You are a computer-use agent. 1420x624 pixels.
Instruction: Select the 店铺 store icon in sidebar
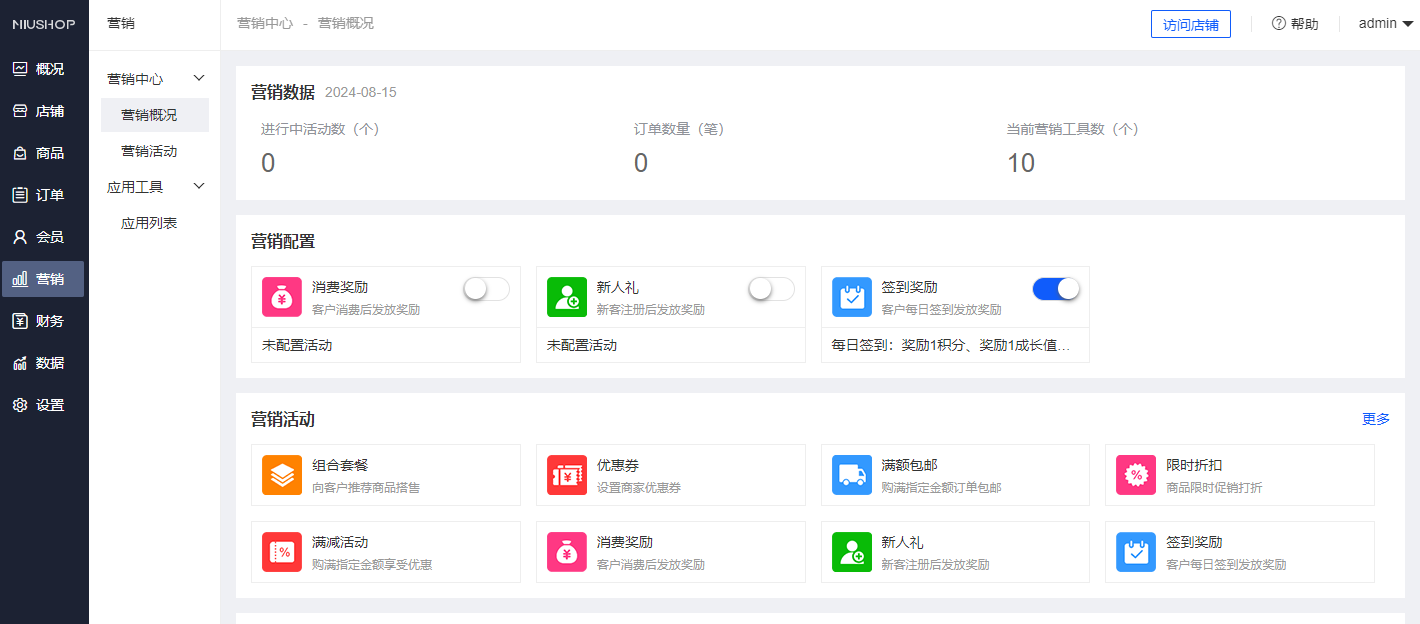(43, 110)
